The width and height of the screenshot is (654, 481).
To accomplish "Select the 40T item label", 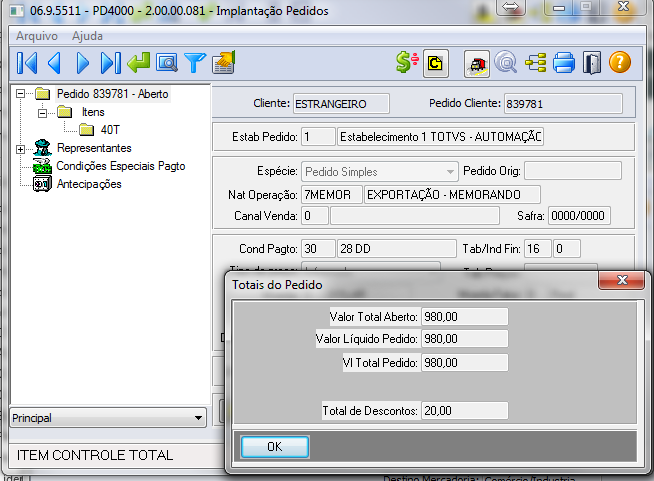I will [x=110, y=130].
